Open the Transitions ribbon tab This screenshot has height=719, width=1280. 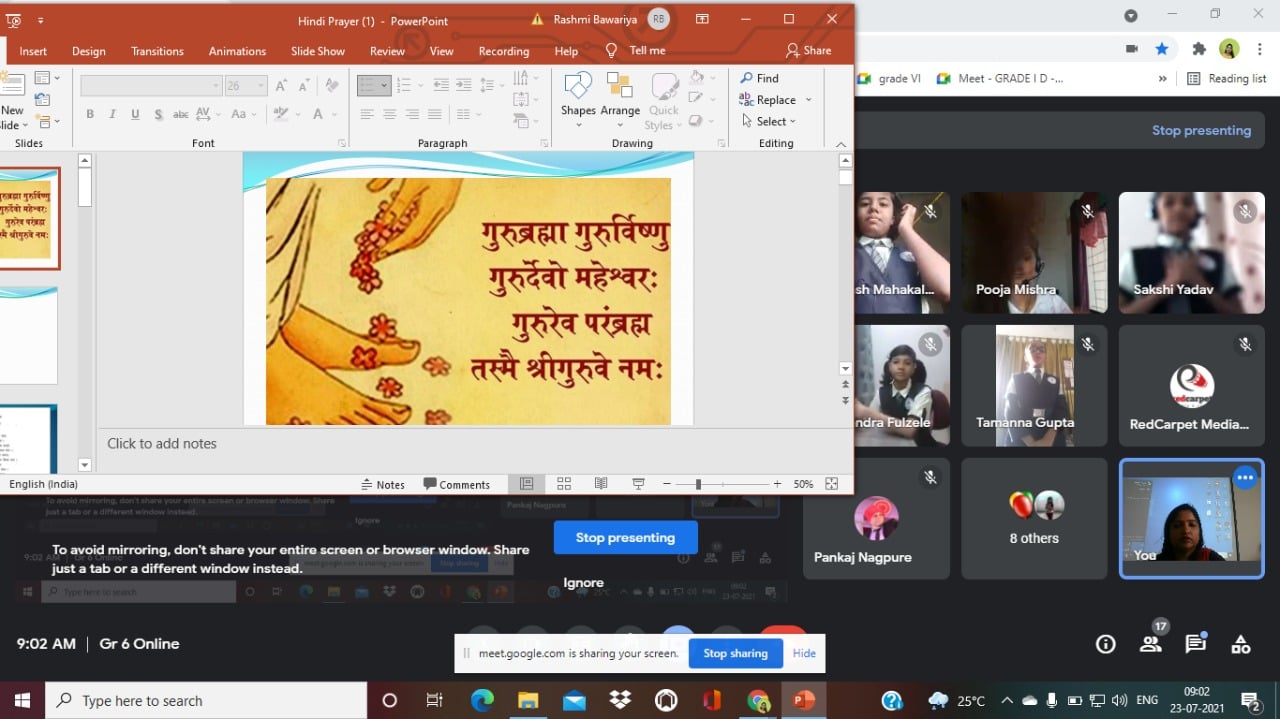[x=157, y=51]
